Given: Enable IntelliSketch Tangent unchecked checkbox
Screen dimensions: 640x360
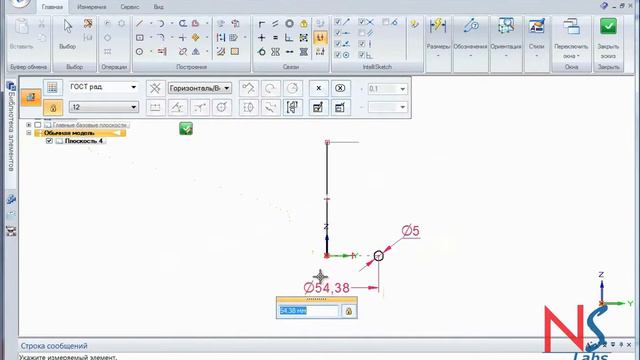Looking at the screenshot, I should pos(386,22).
